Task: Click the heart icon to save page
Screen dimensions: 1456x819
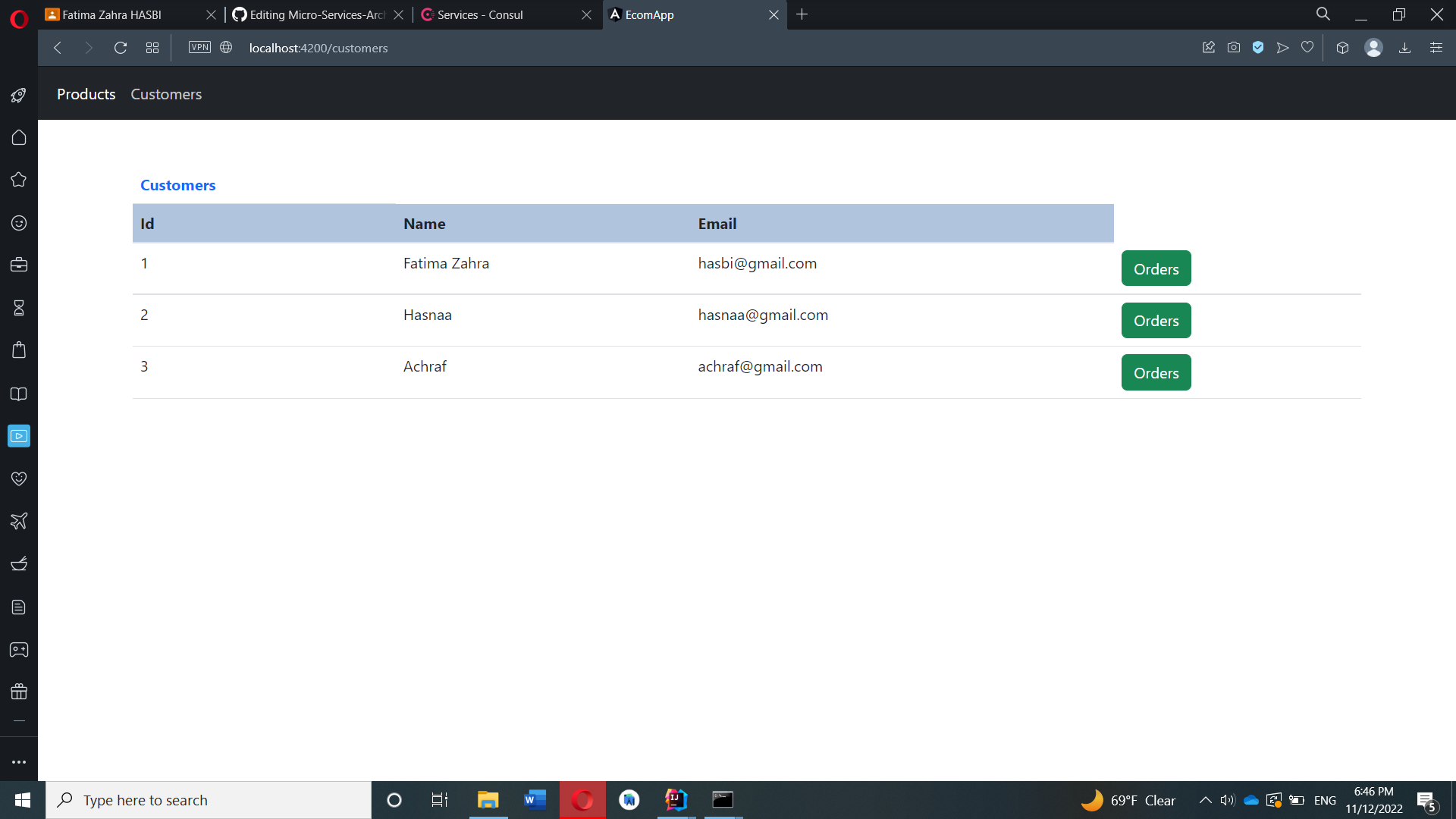Action: pyautogui.click(x=1307, y=47)
